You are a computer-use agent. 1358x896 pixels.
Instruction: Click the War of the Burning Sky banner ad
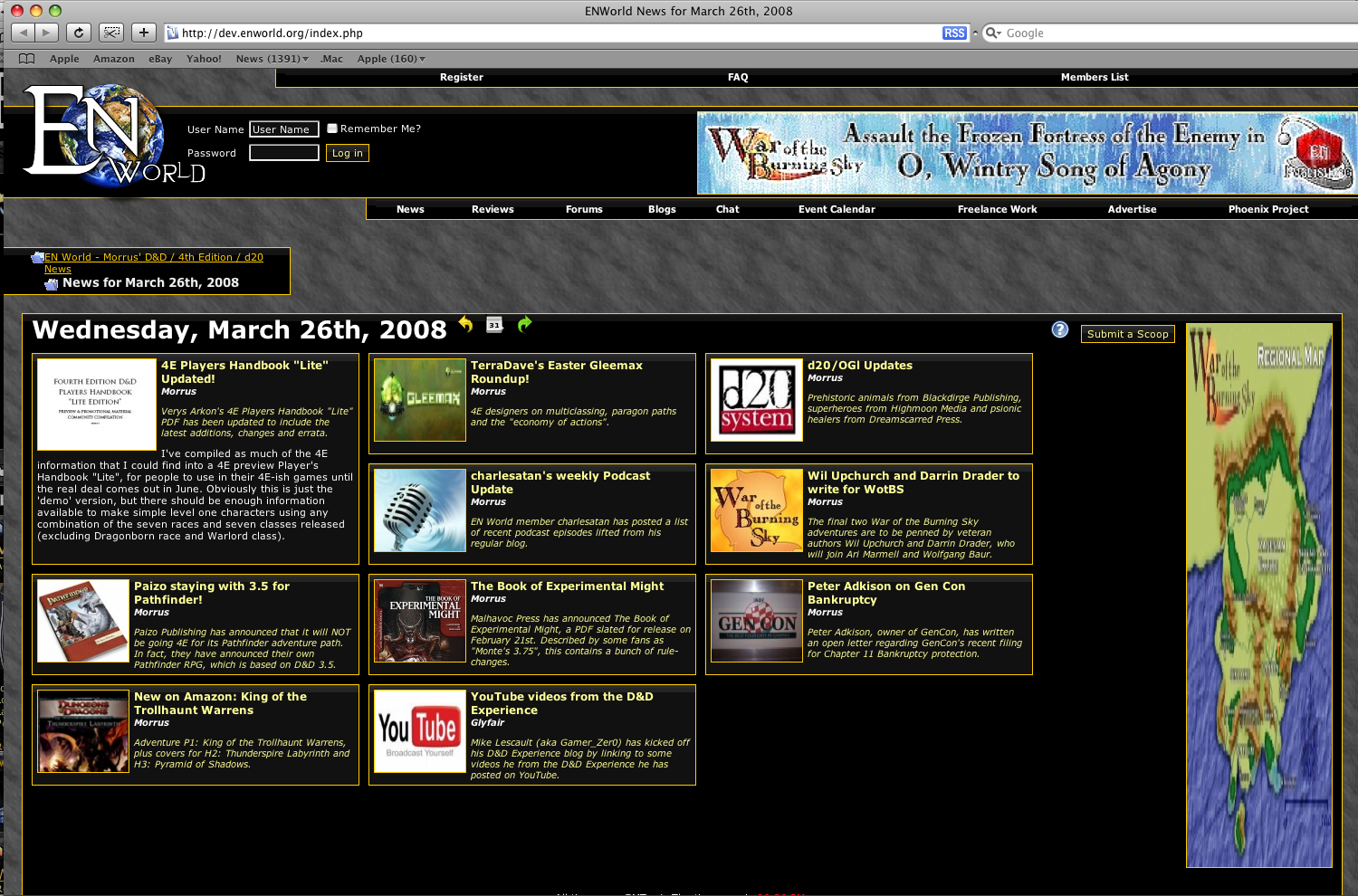(x=1028, y=153)
